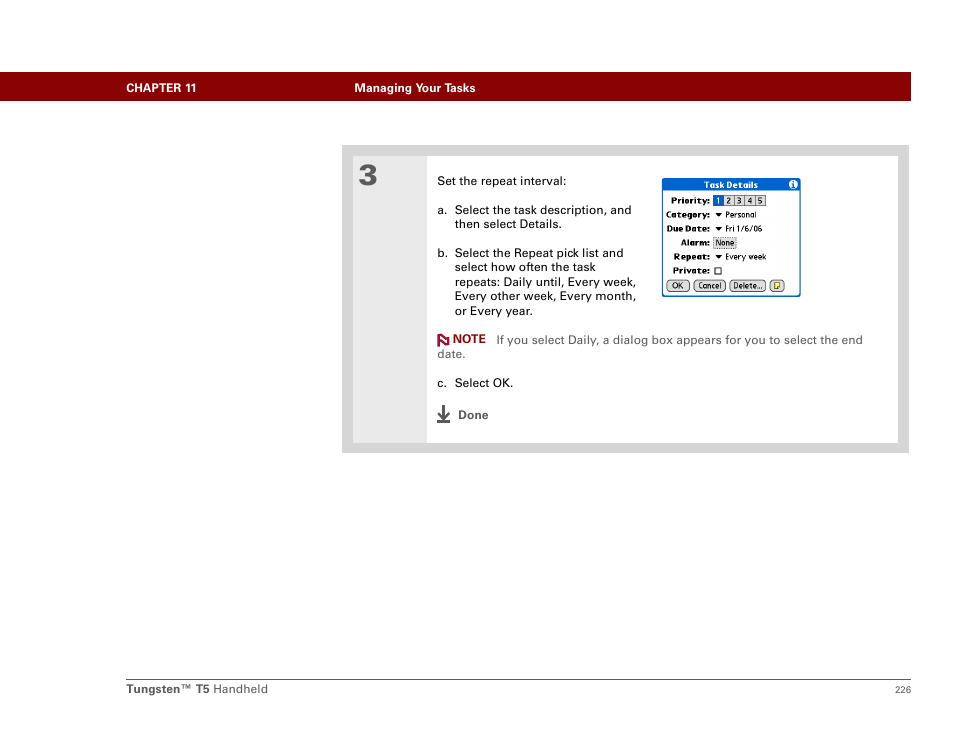Set priority to 4
The height and width of the screenshot is (738, 954).
tap(750, 200)
